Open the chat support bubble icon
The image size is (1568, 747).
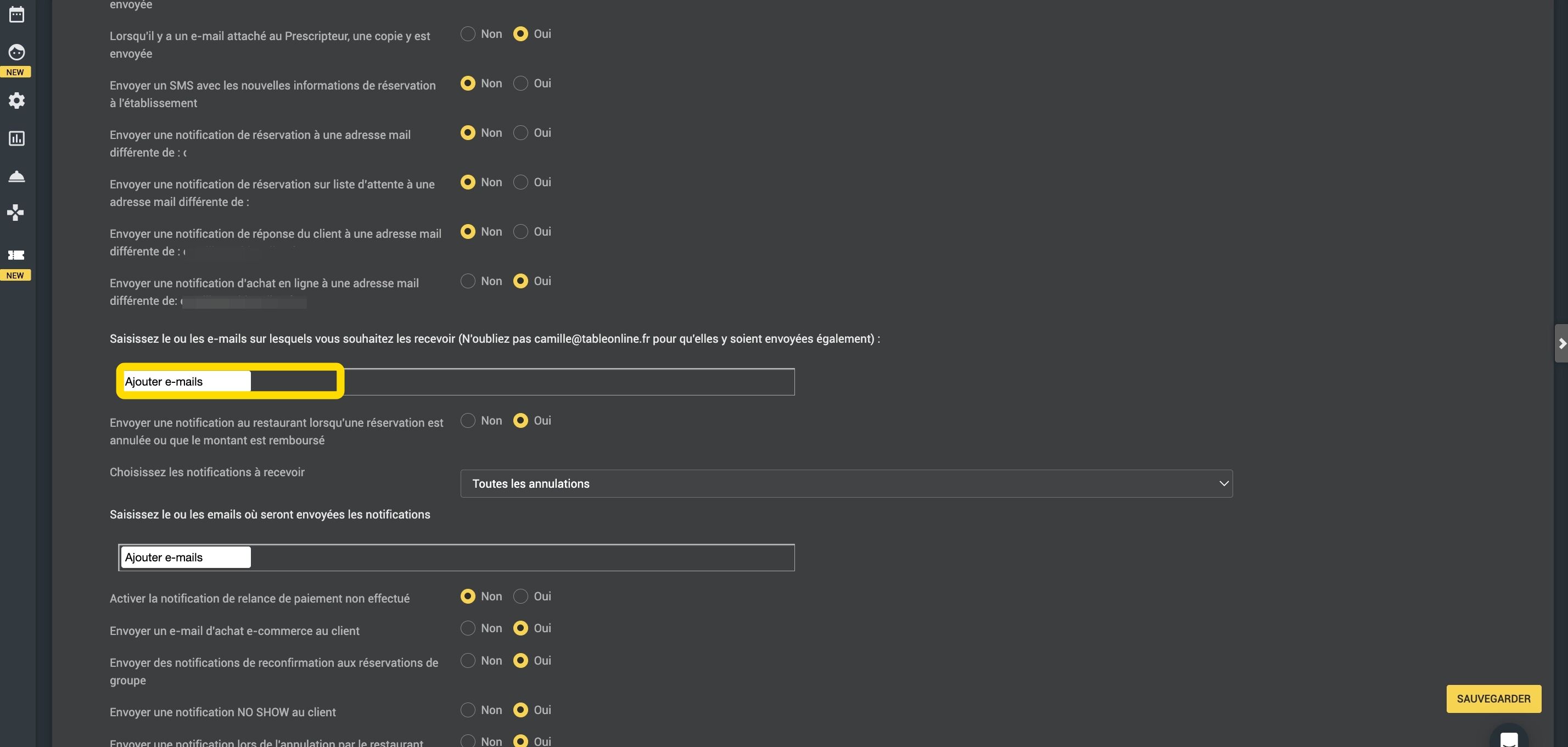(1509, 738)
